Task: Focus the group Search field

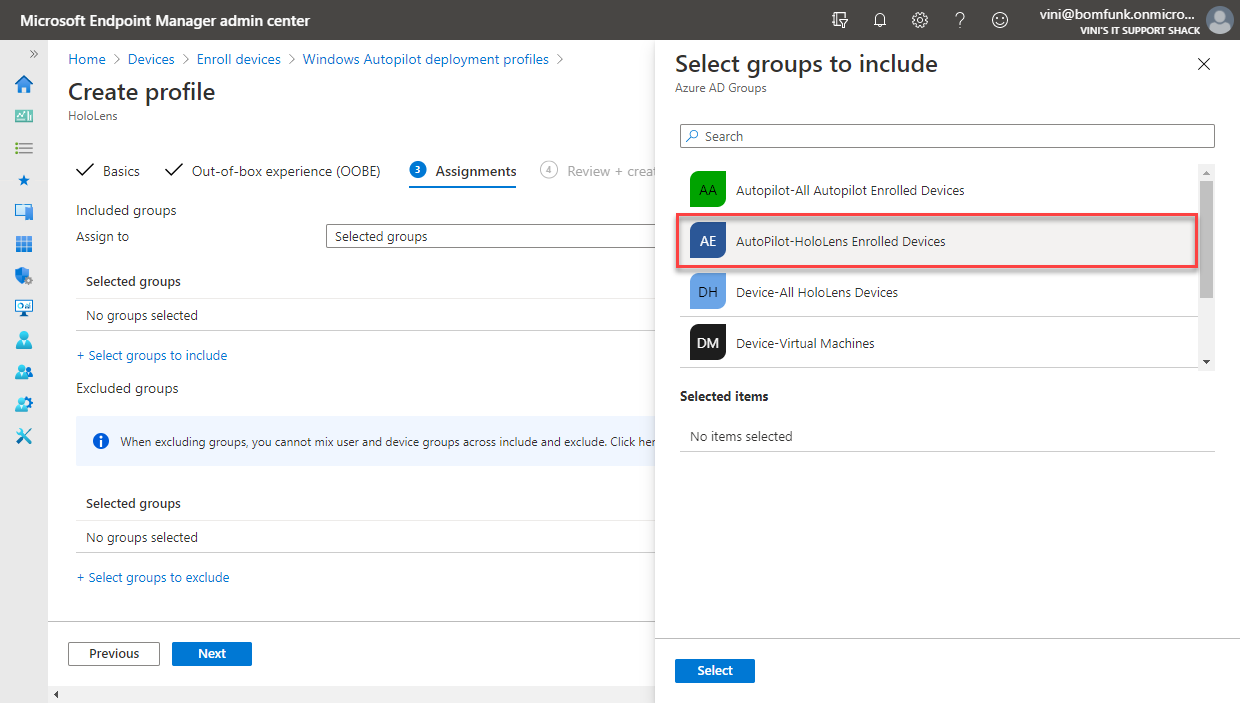Action: tap(947, 136)
